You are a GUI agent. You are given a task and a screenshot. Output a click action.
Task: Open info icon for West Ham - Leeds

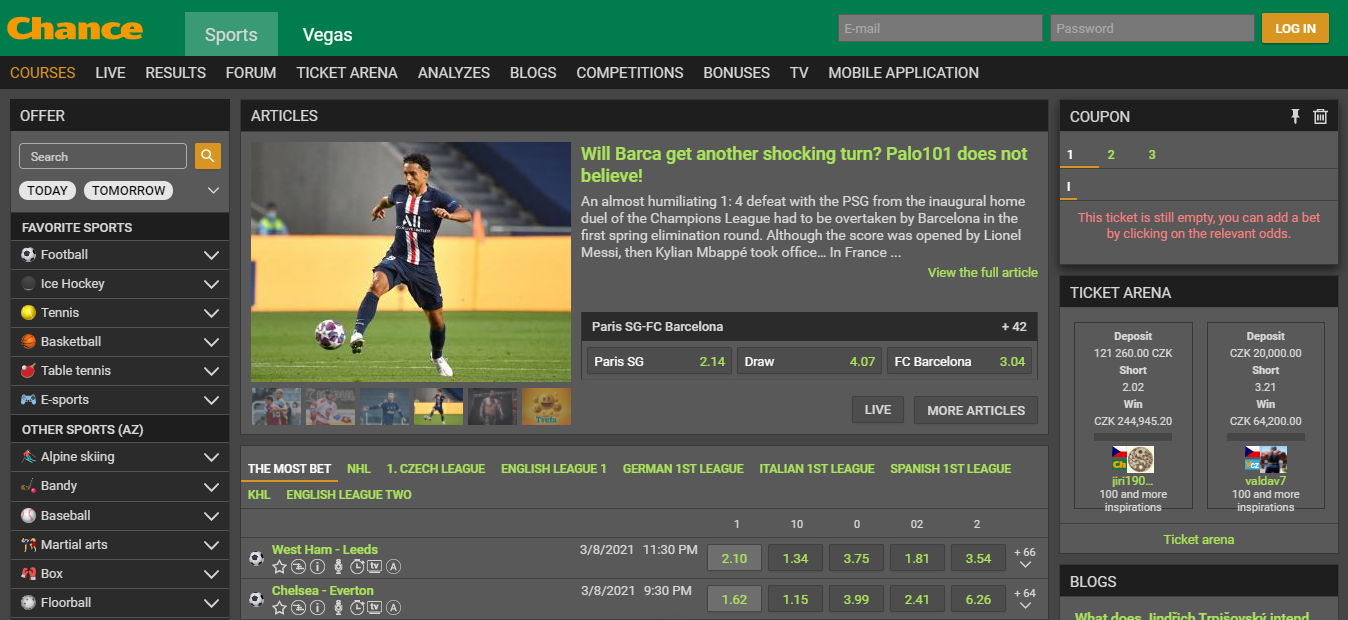click(x=318, y=567)
